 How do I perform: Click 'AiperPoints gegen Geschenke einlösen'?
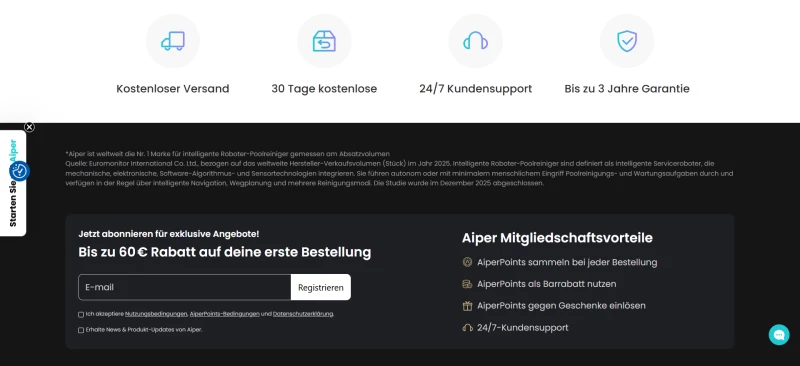pyautogui.click(x=561, y=306)
